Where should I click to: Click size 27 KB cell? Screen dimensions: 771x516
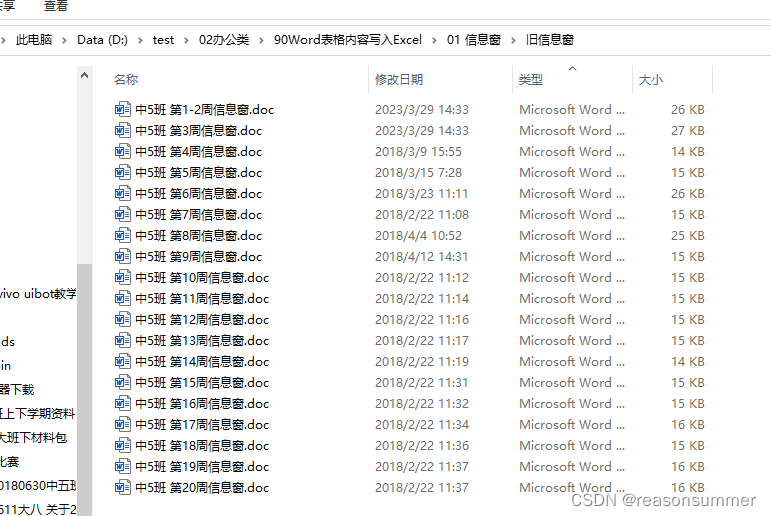click(x=688, y=130)
